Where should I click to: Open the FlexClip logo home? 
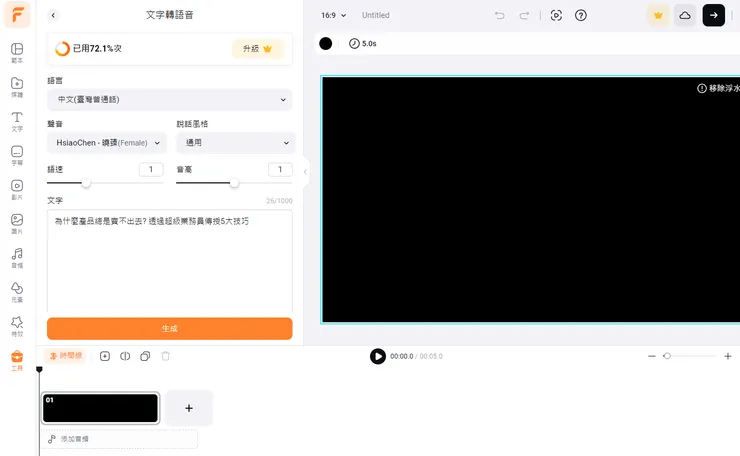17,15
